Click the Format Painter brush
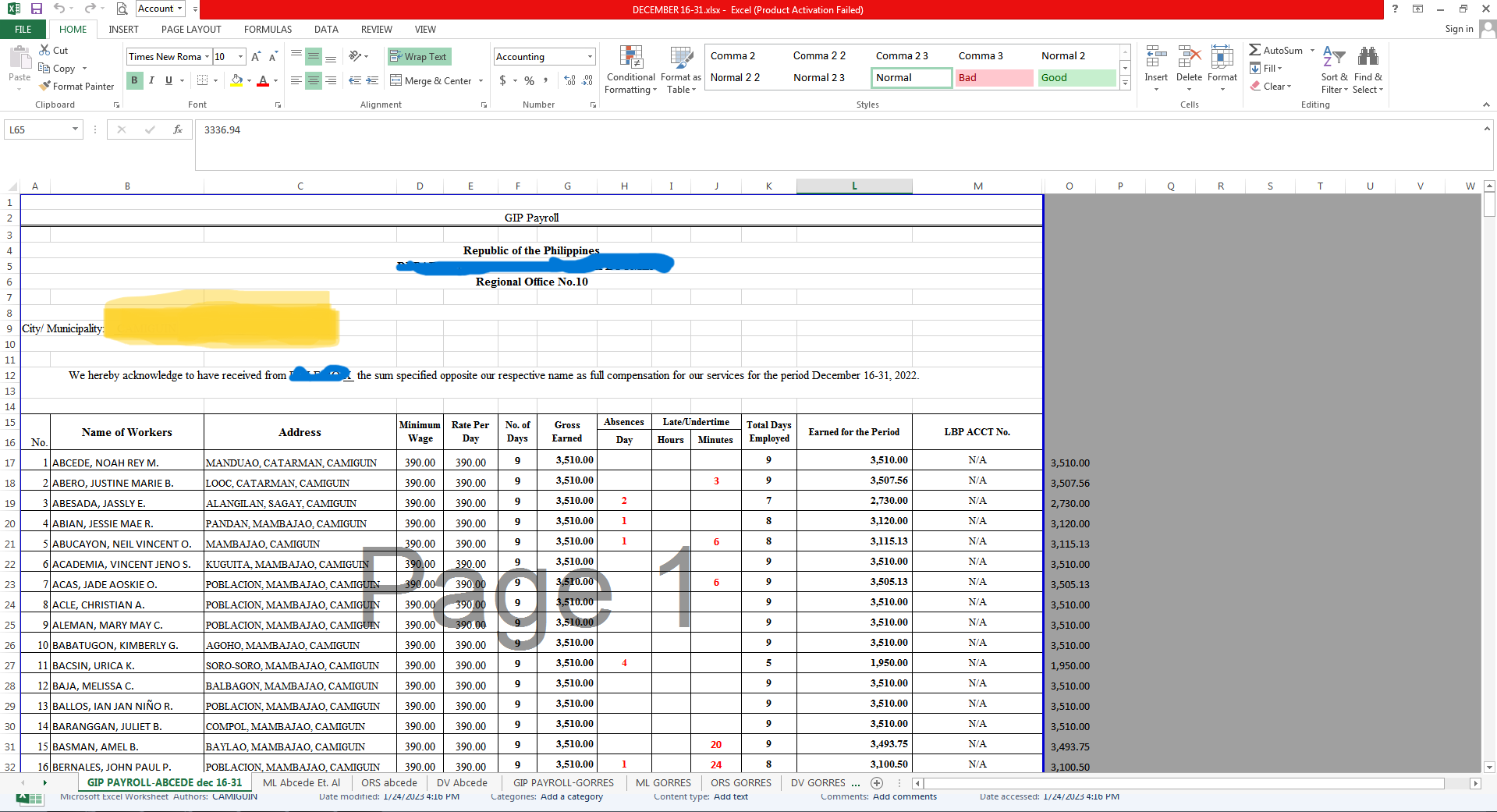This screenshot has height=812, width=1497. [45, 86]
